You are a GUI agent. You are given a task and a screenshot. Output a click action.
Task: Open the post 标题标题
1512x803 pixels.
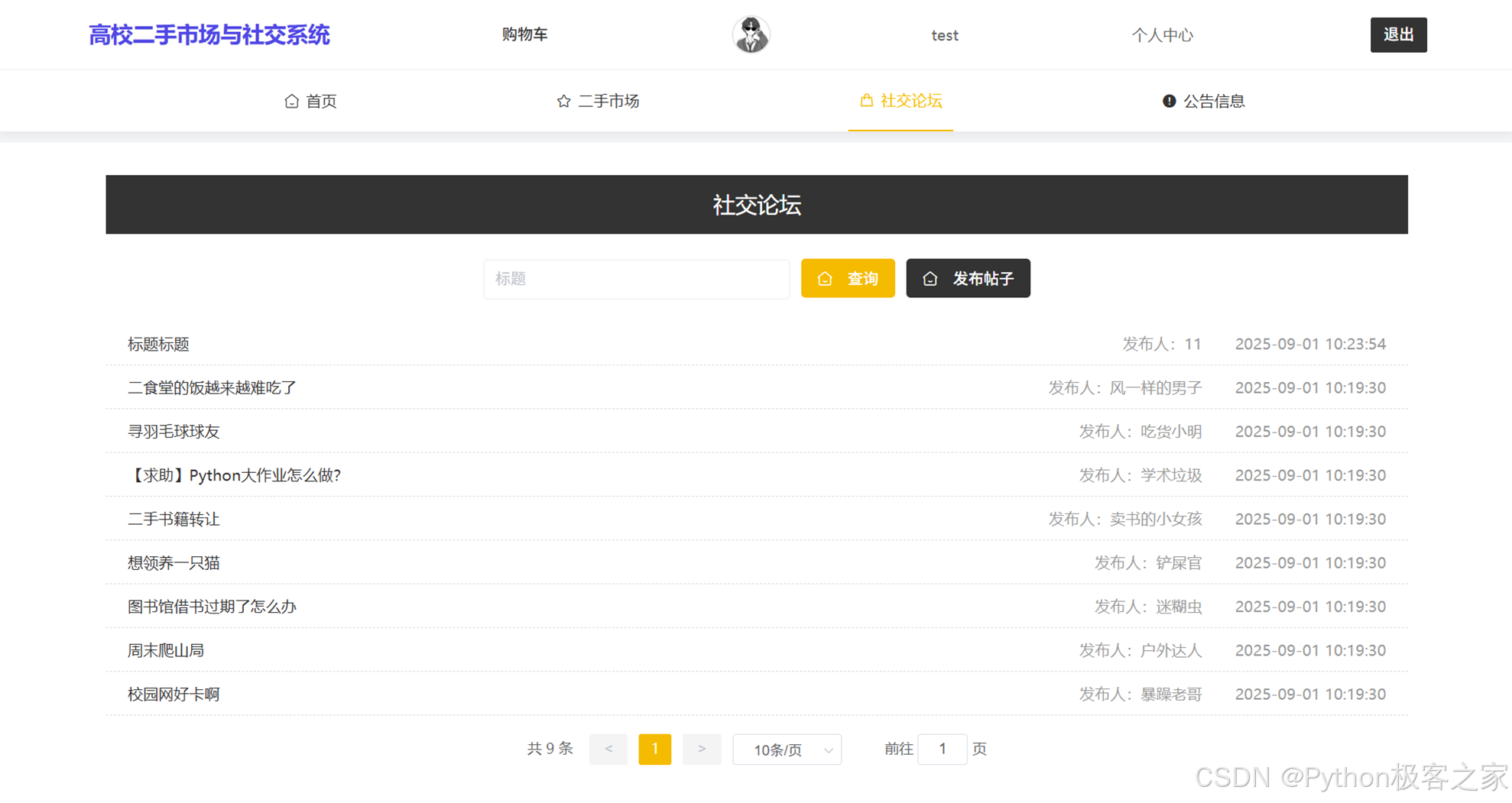coord(158,344)
